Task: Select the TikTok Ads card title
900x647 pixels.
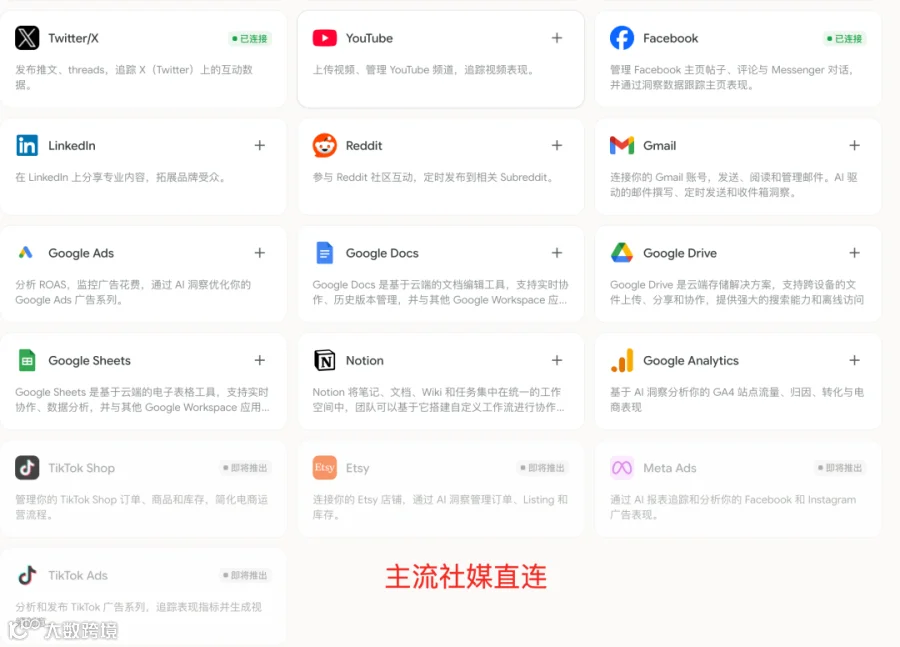Action: [x=78, y=575]
